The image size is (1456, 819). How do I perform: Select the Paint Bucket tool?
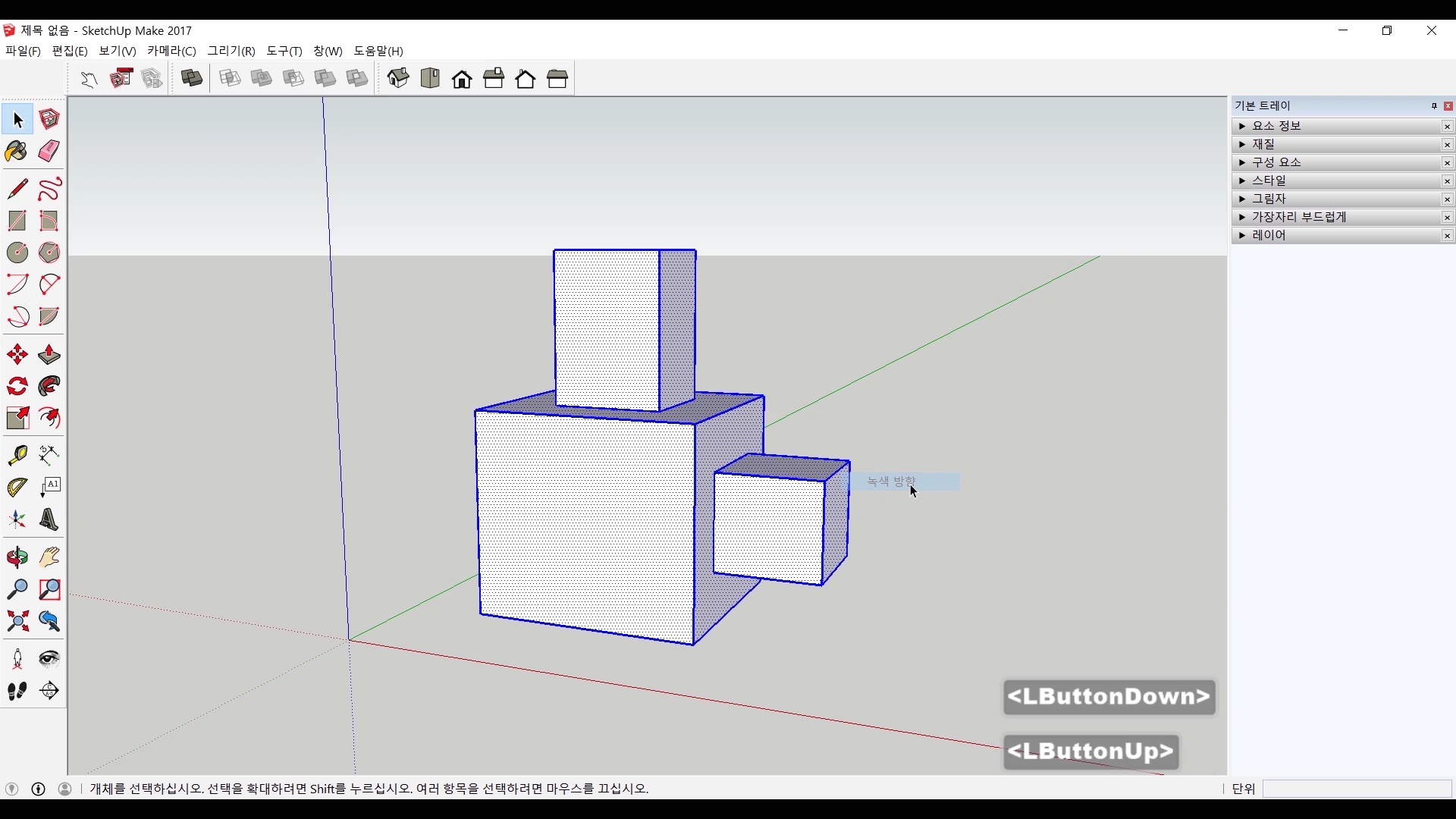(x=17, y=152)
